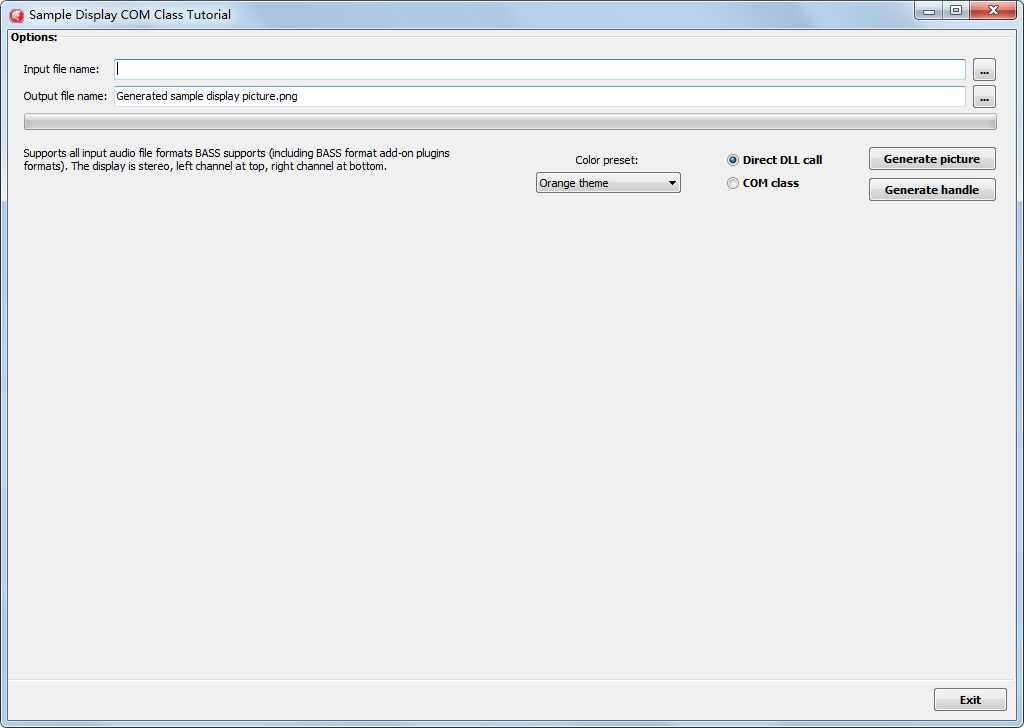The image size is (1024, 728).
Task: Select the COM class option
Action: (x=733, y=182)
